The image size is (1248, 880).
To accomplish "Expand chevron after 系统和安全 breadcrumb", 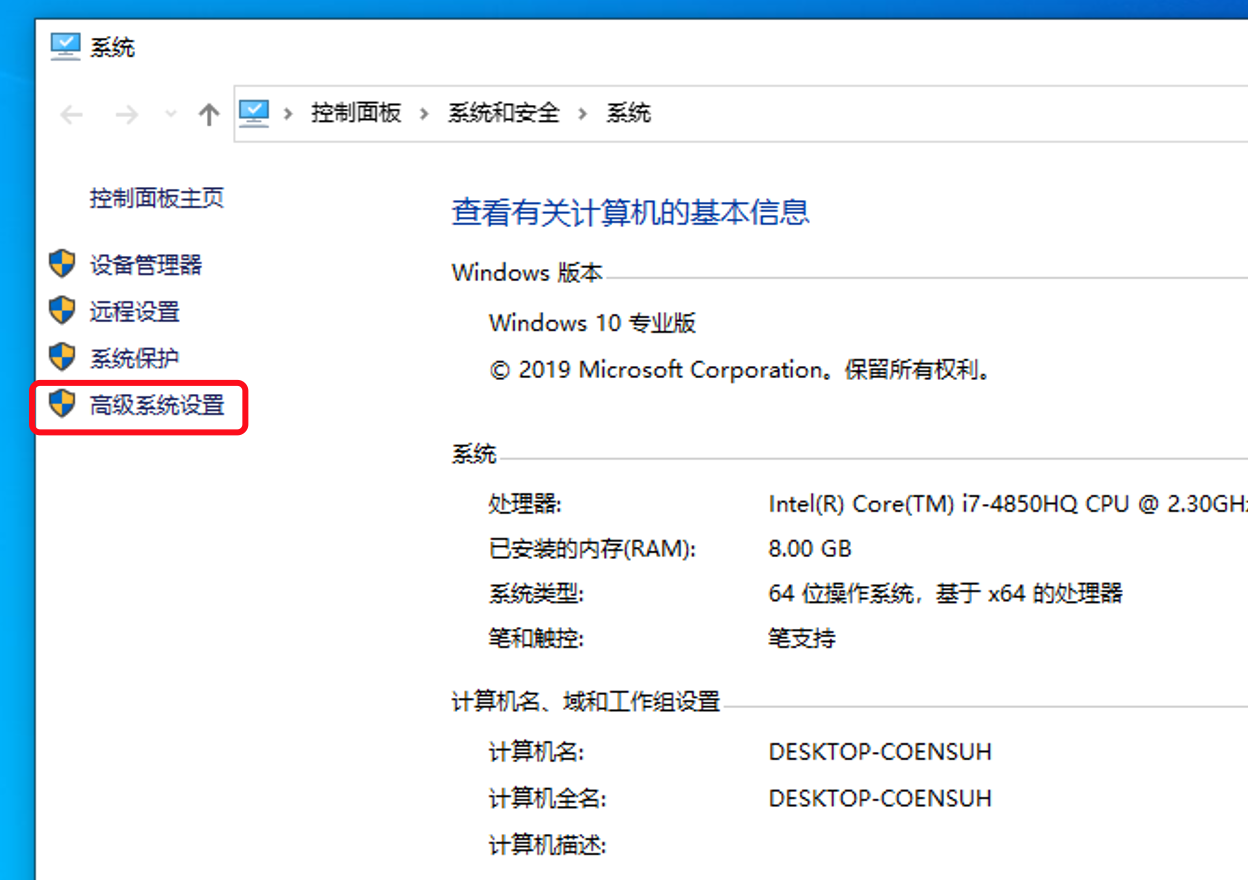I will 582,113.
